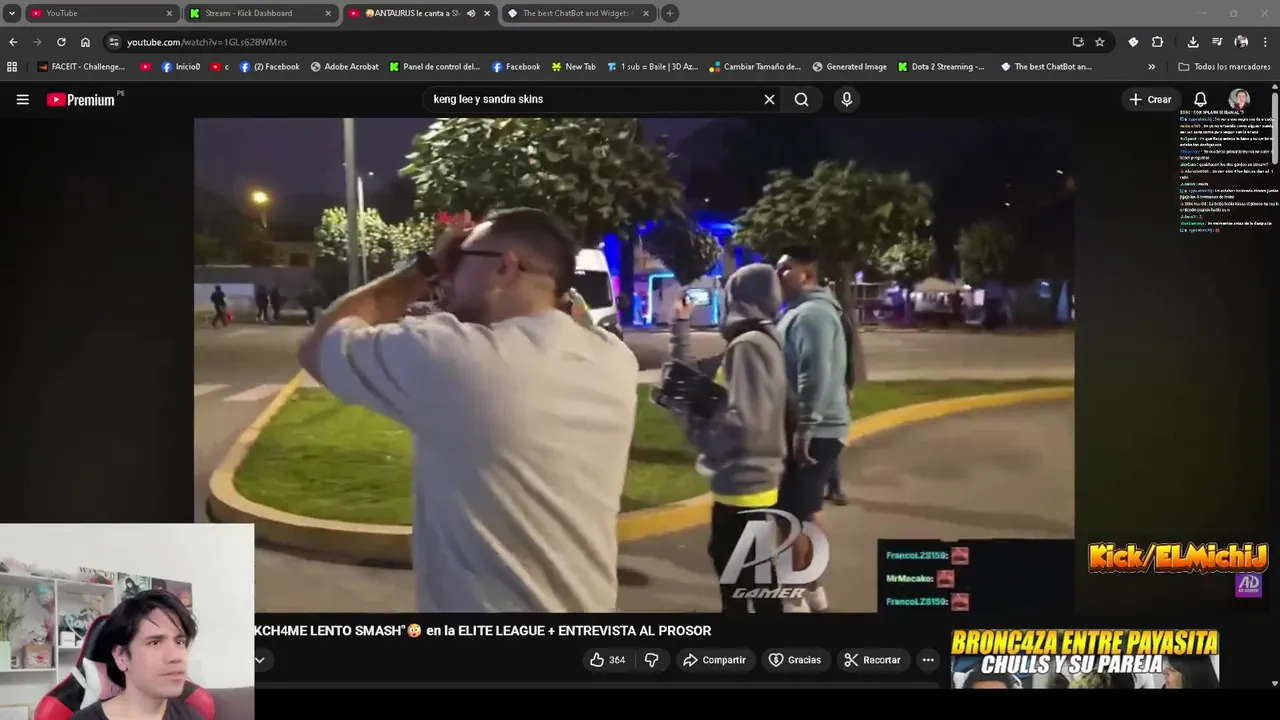Bookmark this page with the star

coord(1100,42)
